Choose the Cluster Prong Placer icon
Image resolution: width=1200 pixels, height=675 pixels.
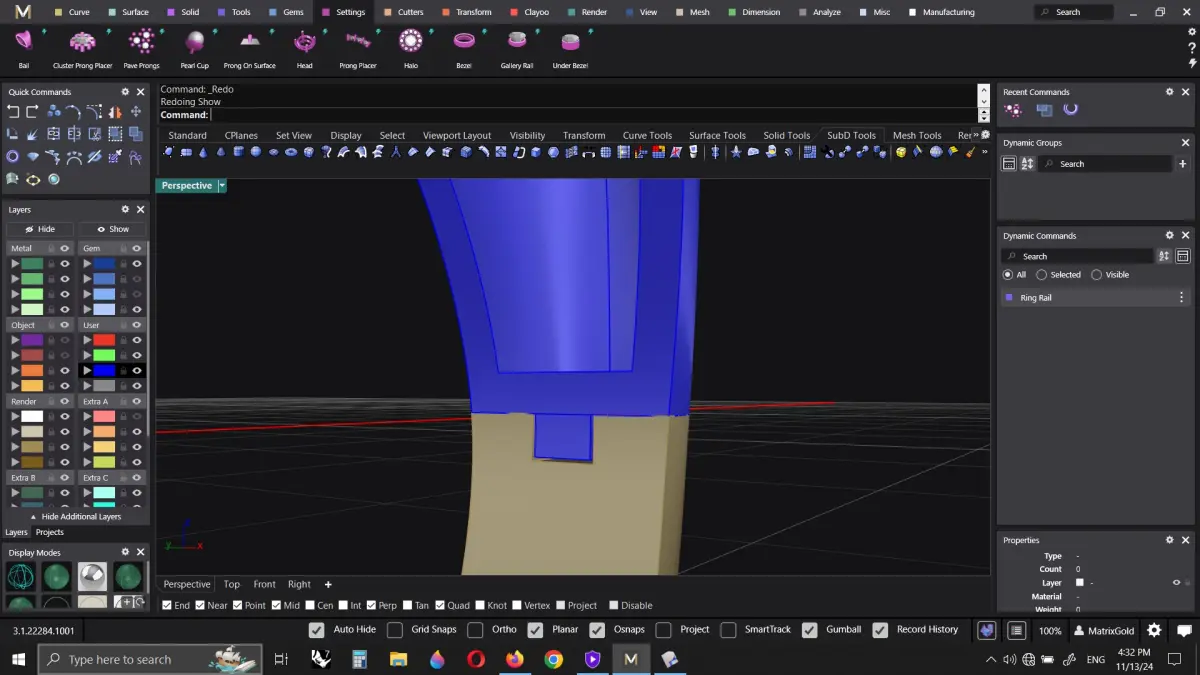pos(82,42)
